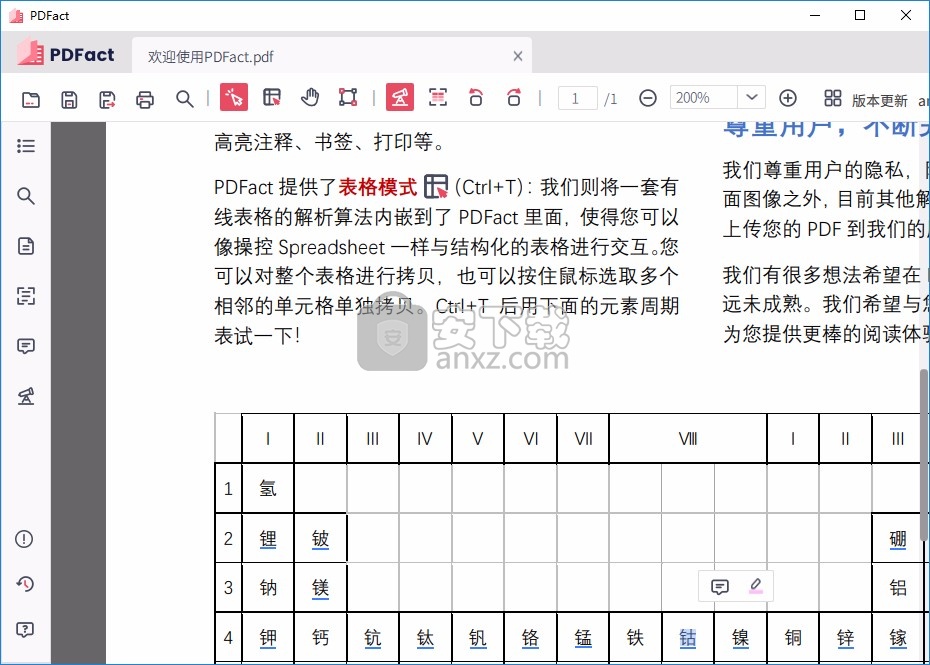Screen dimensions: 930x665
Task: Open the comments panel in sidebar
Action: 26,346
